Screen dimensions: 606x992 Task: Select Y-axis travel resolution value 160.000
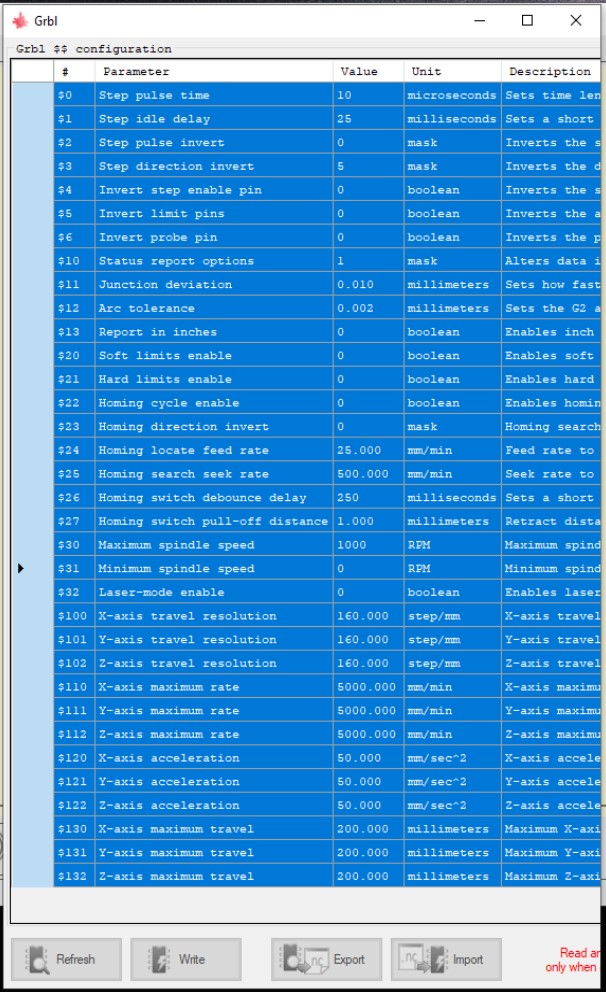pyautogui.click(x=368, y=640)
